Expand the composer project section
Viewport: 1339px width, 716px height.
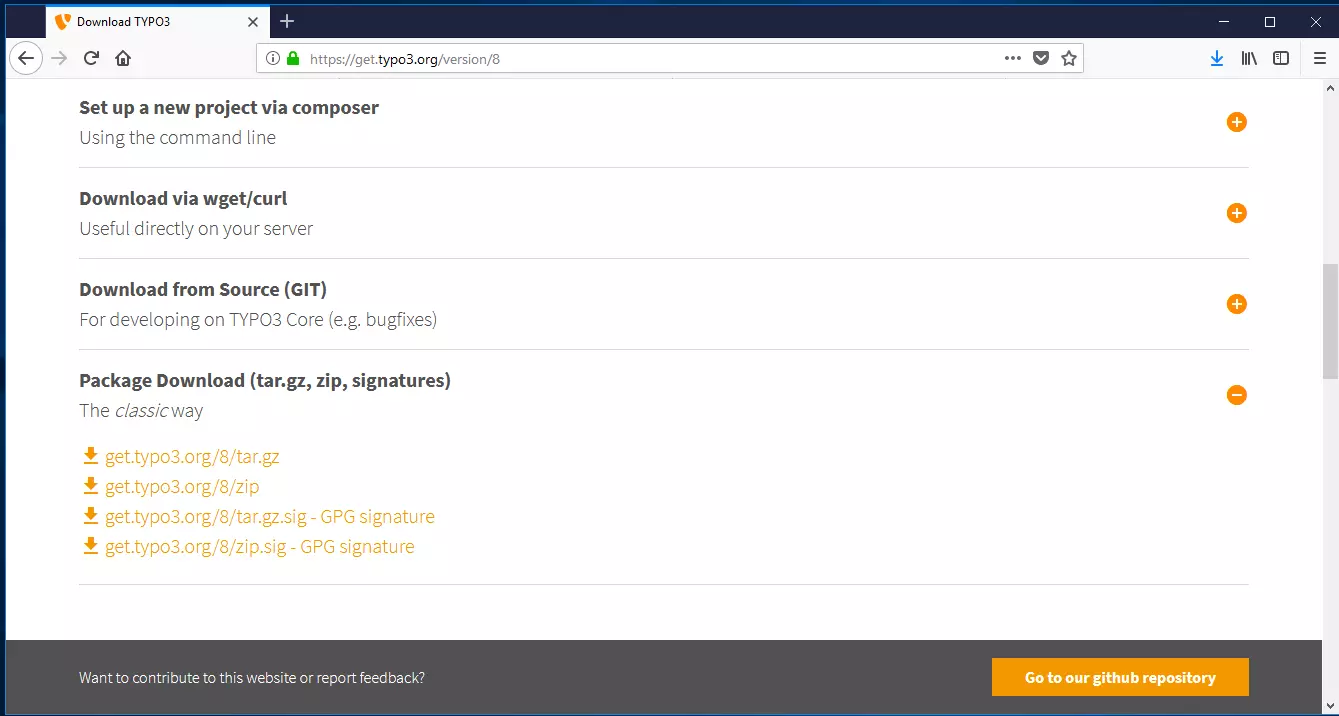1237,122
